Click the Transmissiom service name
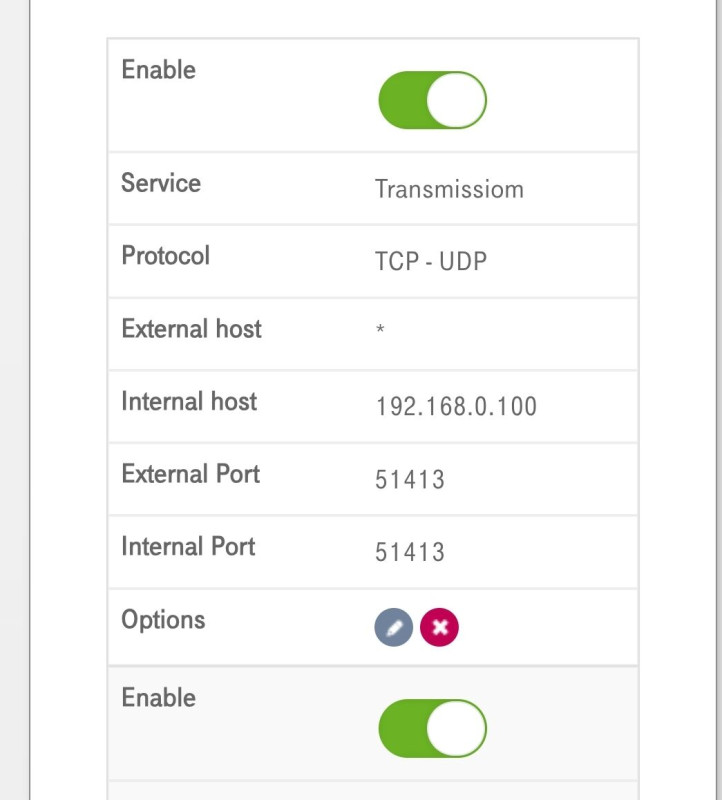The width and height of the screenshot is (722, 800). pyautogui.click(x=449, y=189)
